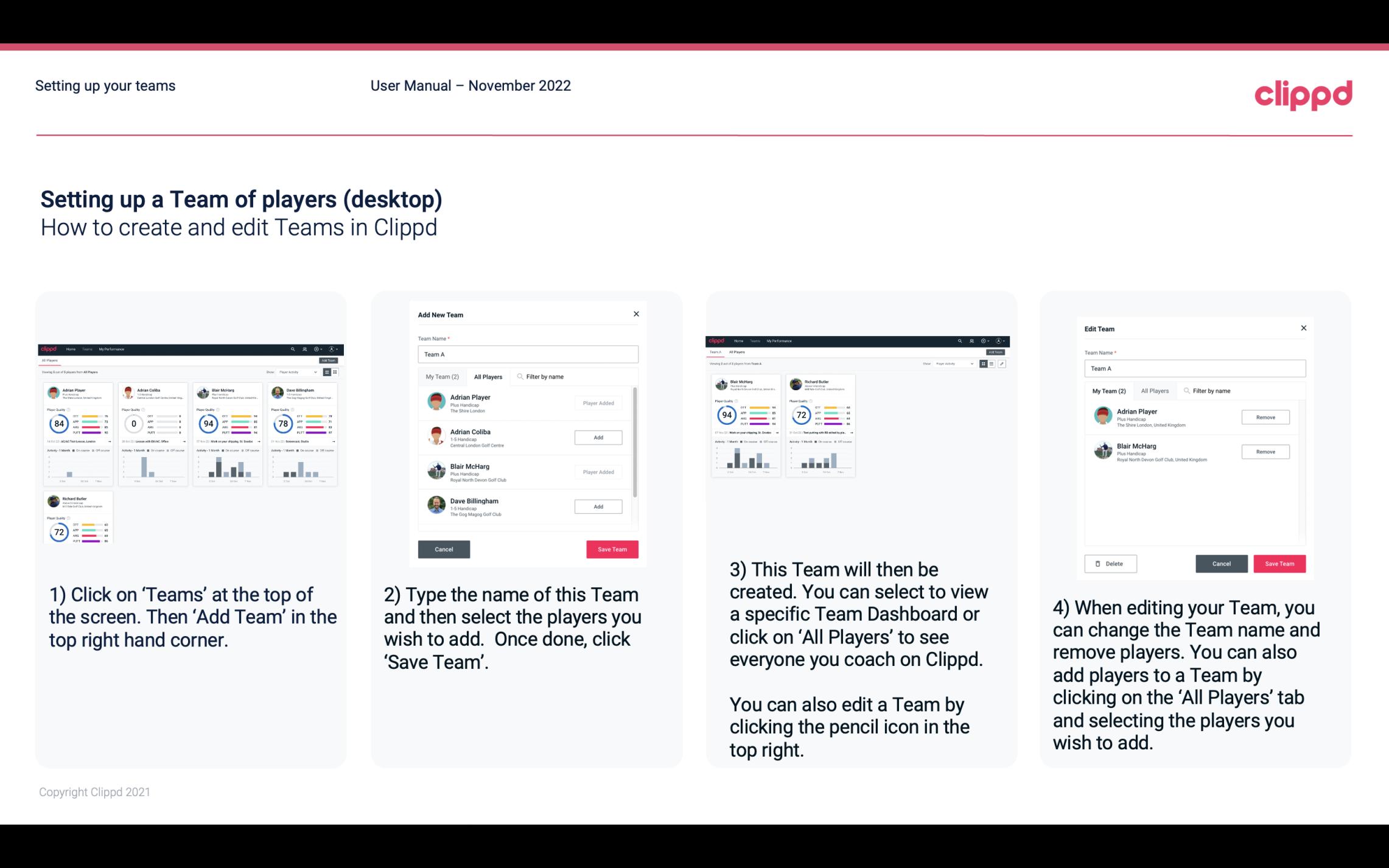Click Cancel button in Add New Team dialog
1389x868 pixels.
pyautogui.click(x=443, y=548)
